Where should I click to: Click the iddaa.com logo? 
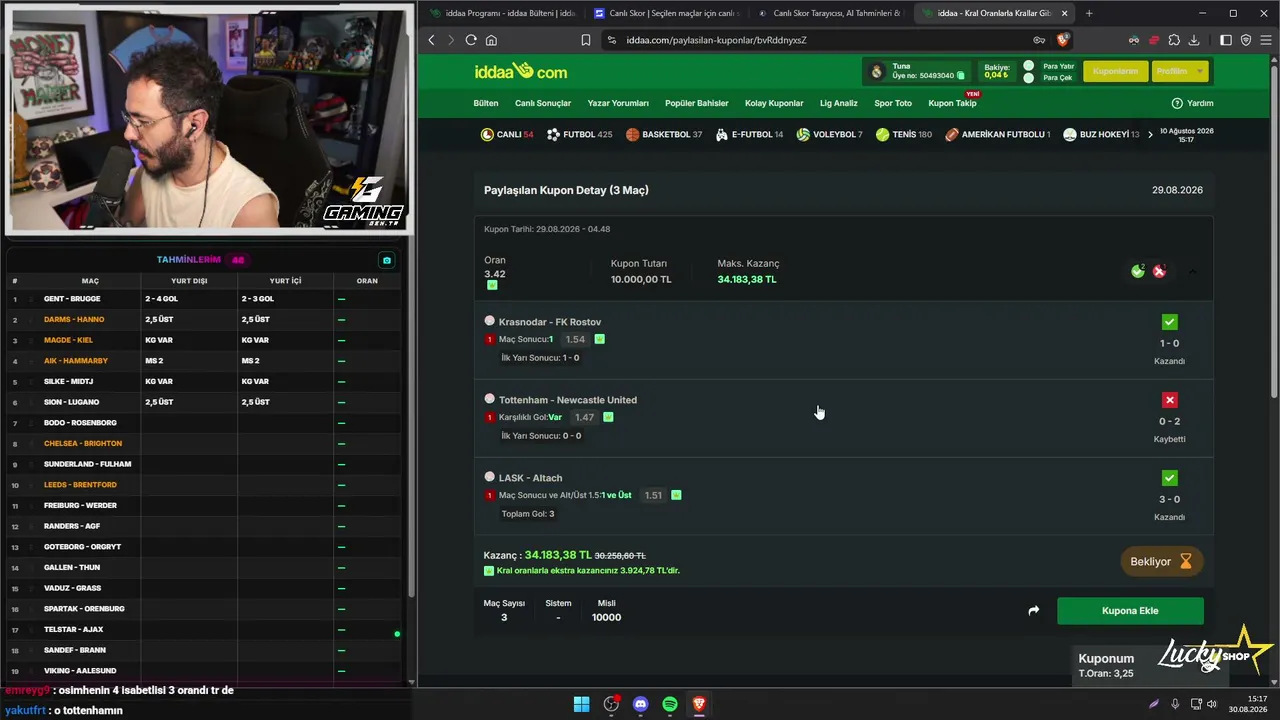point(521,71)
